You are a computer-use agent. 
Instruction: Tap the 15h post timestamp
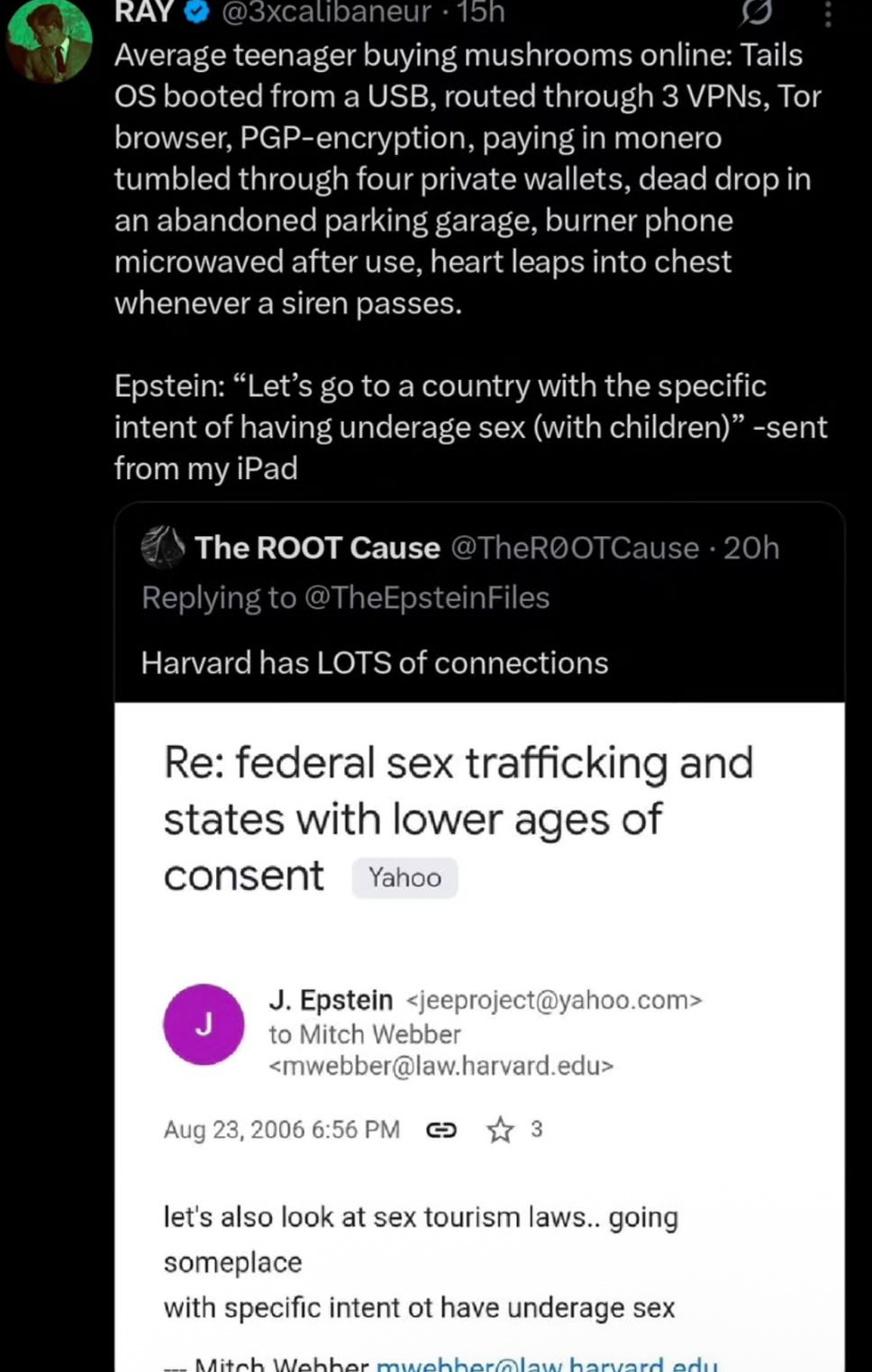(x=480, y=11)
